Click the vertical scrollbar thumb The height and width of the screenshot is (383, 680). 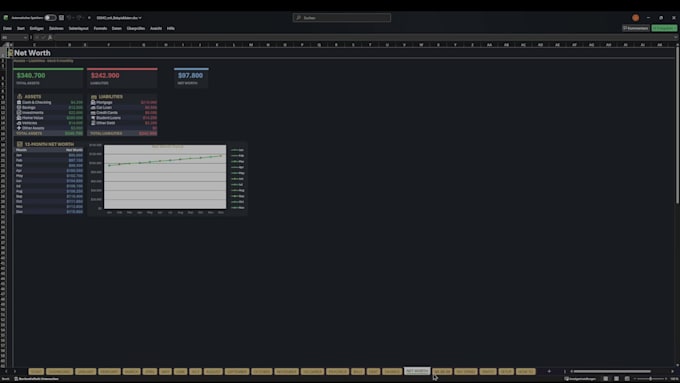pos(677,126)
